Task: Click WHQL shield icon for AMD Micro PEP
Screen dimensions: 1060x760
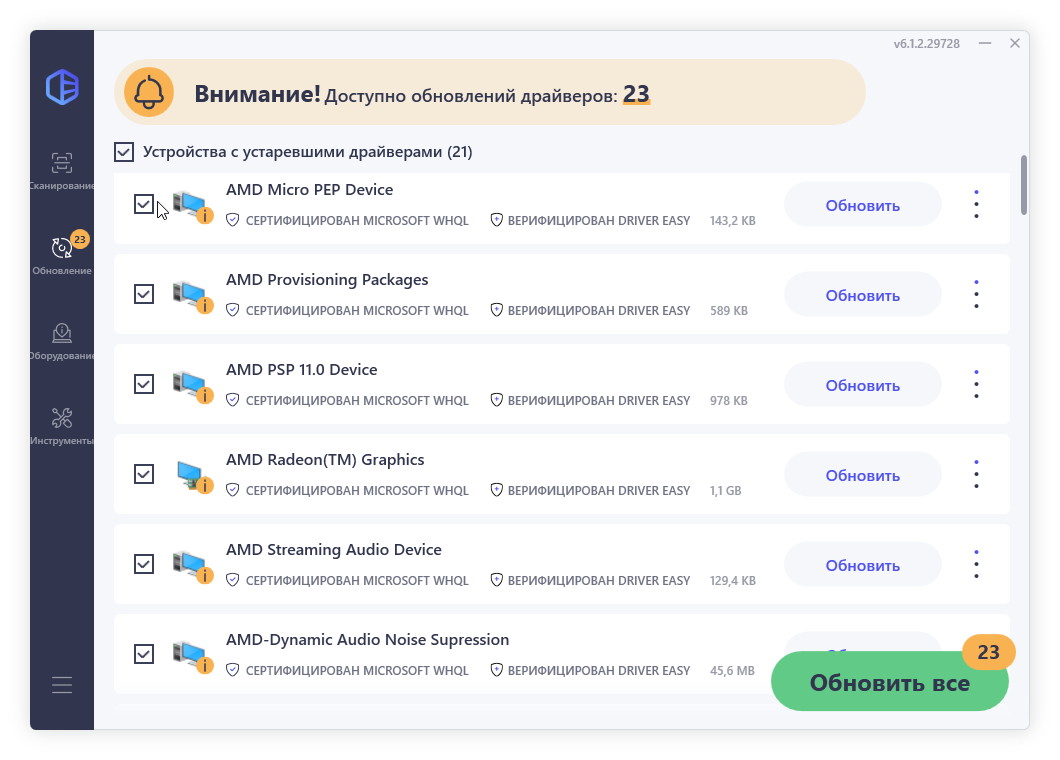Action: pyautogui.click(x=233, y=220)
